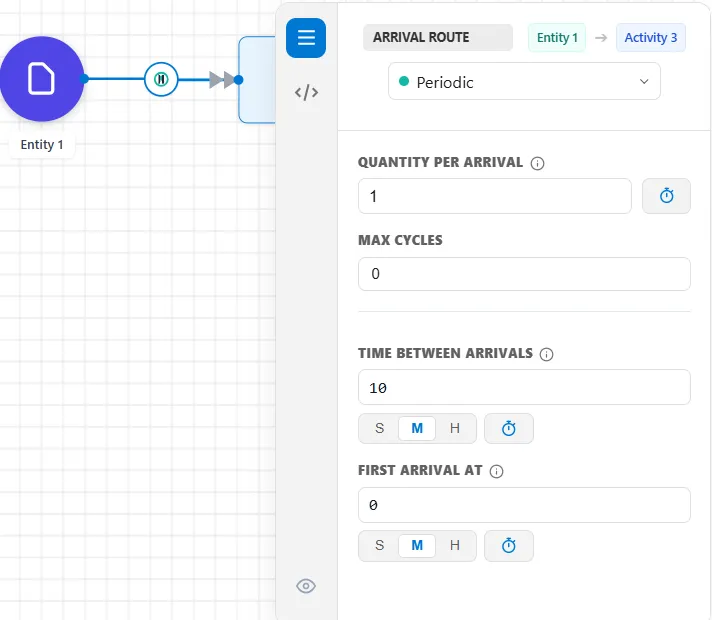Screen dimensions: 712x620
Task: Click the Activity box on the canvas
Action: tap(257, 79)
